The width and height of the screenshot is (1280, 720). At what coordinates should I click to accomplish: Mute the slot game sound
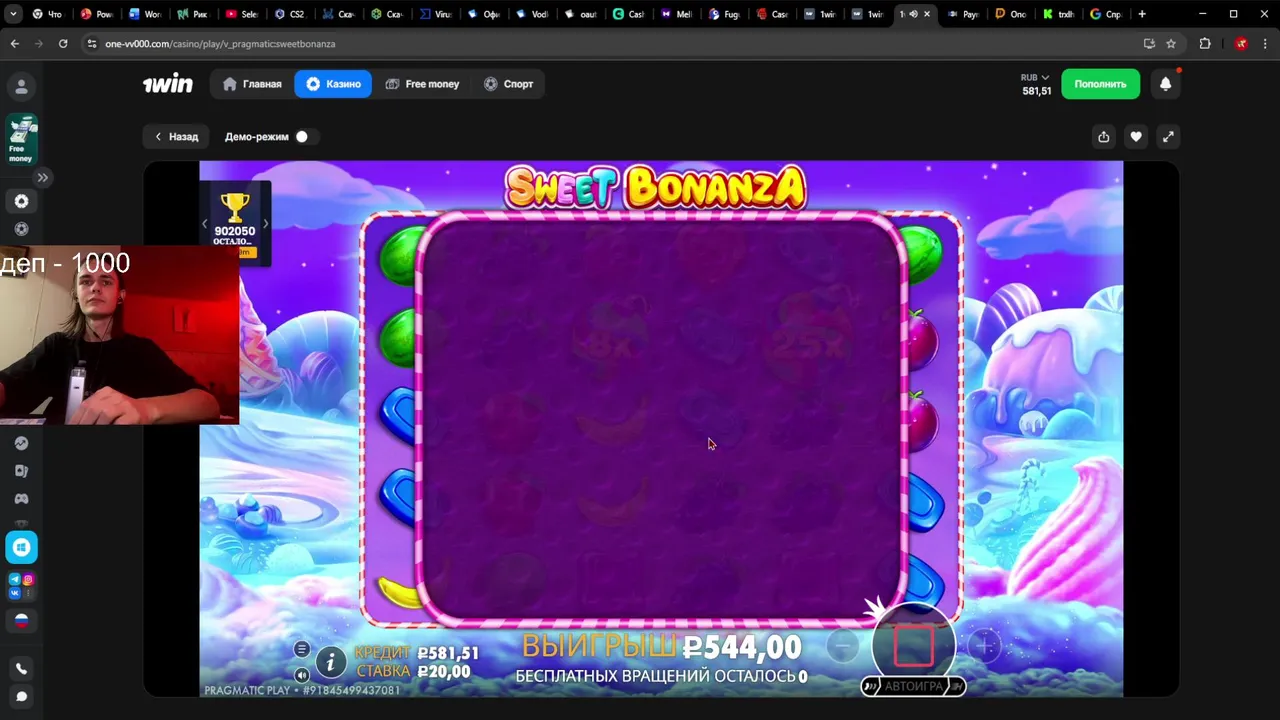pyautogui.click(x=302, y=675)
